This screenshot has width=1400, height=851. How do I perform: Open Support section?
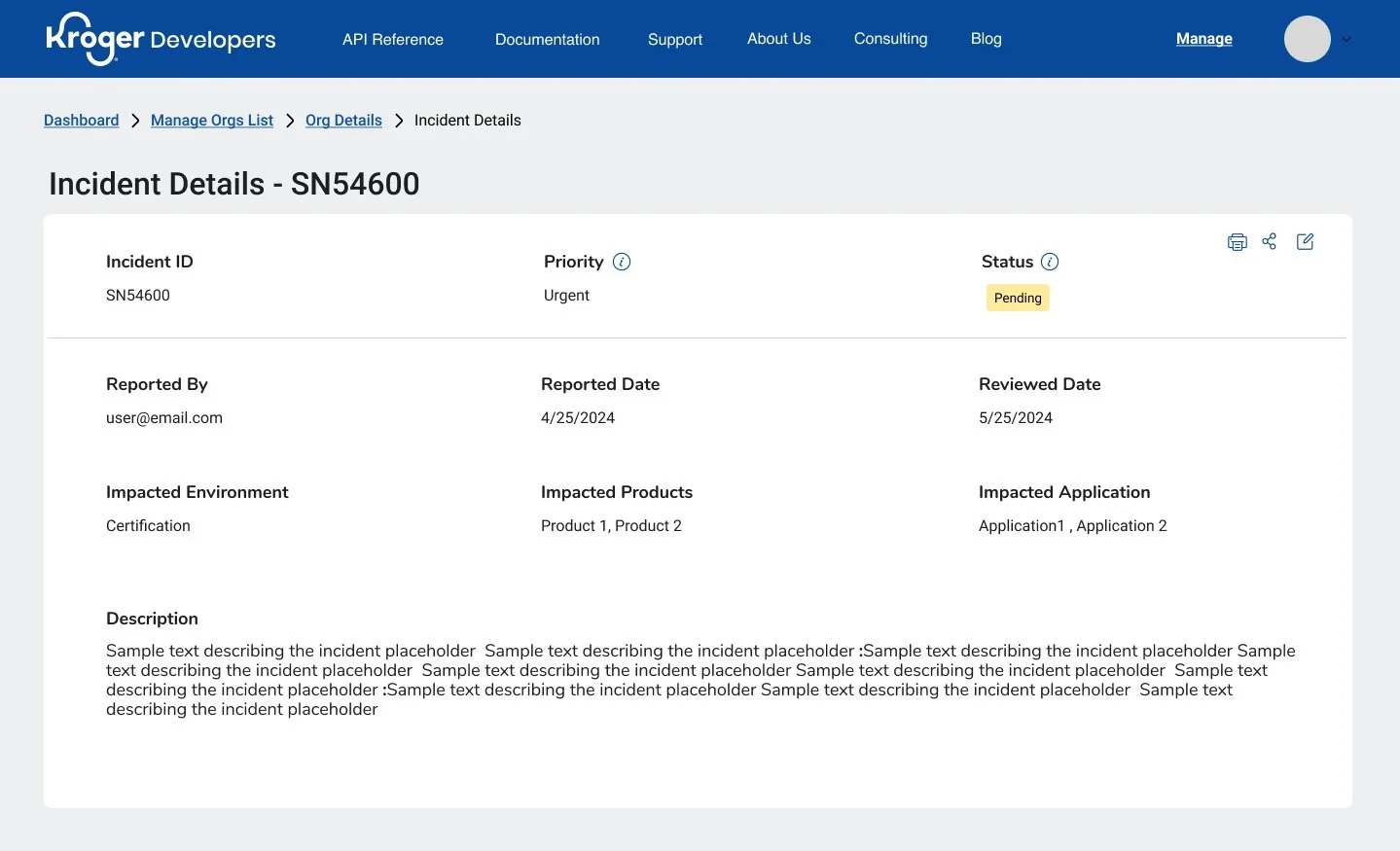[x=675, y=39]
